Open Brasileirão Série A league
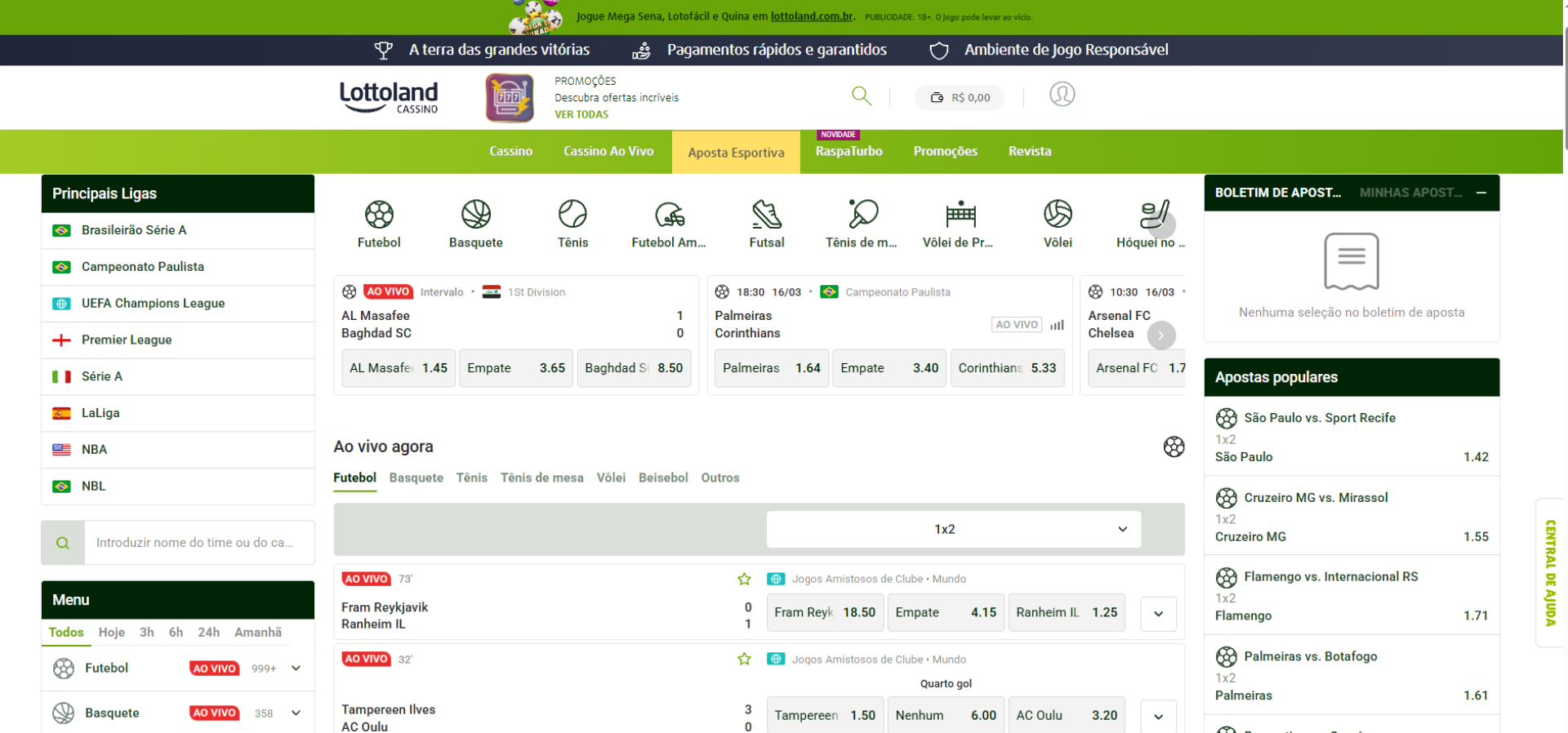1568x733 pixels. [x=134, y=230]
